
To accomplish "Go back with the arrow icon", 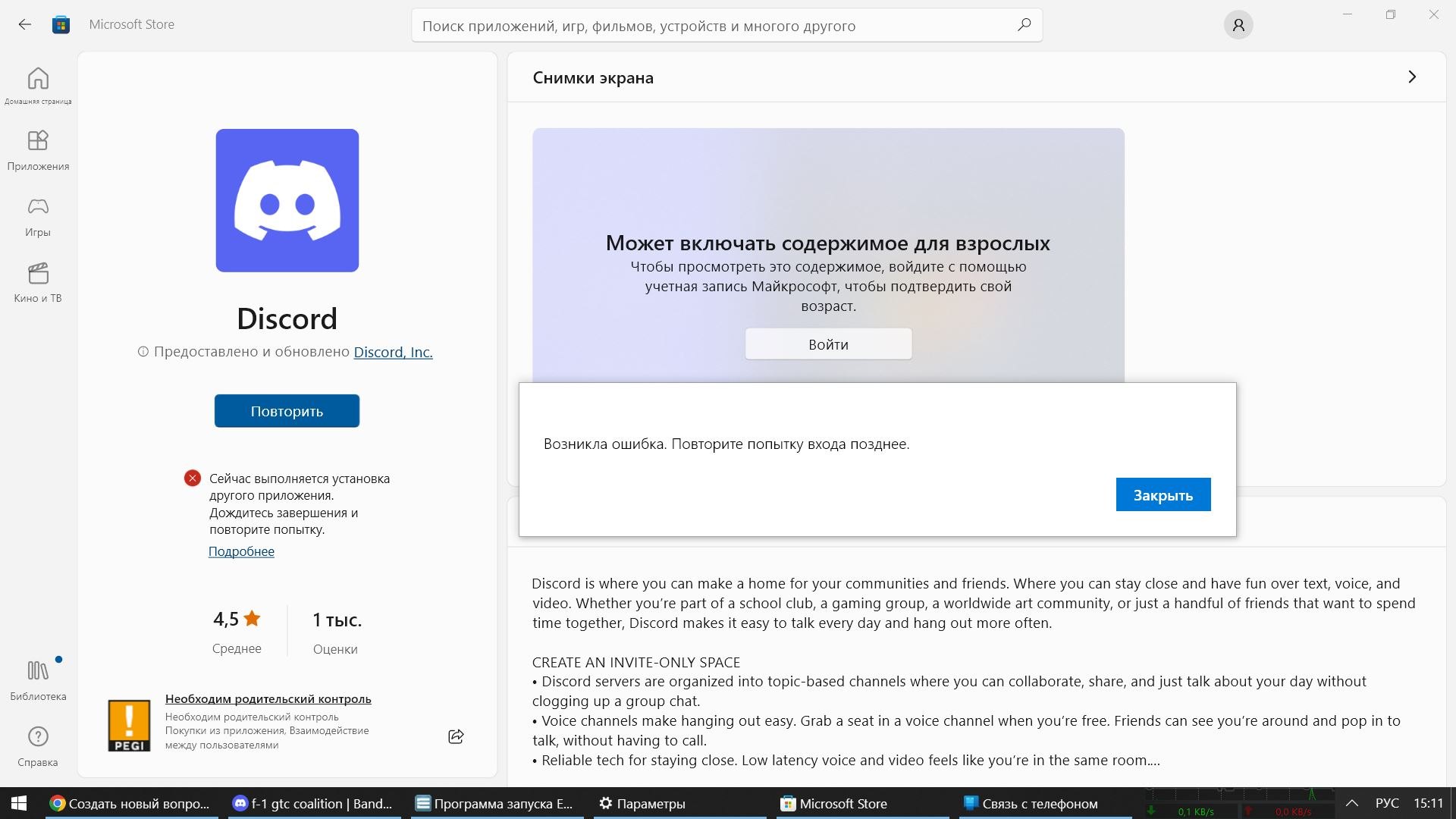I will (25, 24).
